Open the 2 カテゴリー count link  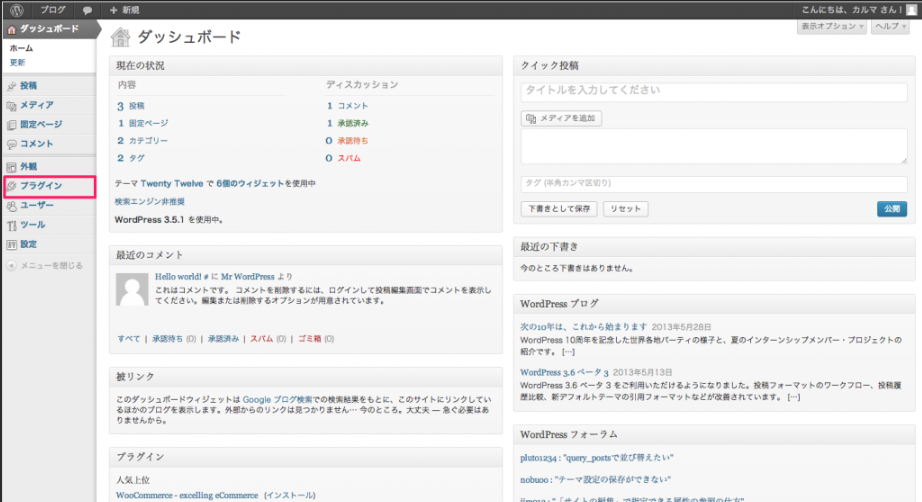coord(142,141)
